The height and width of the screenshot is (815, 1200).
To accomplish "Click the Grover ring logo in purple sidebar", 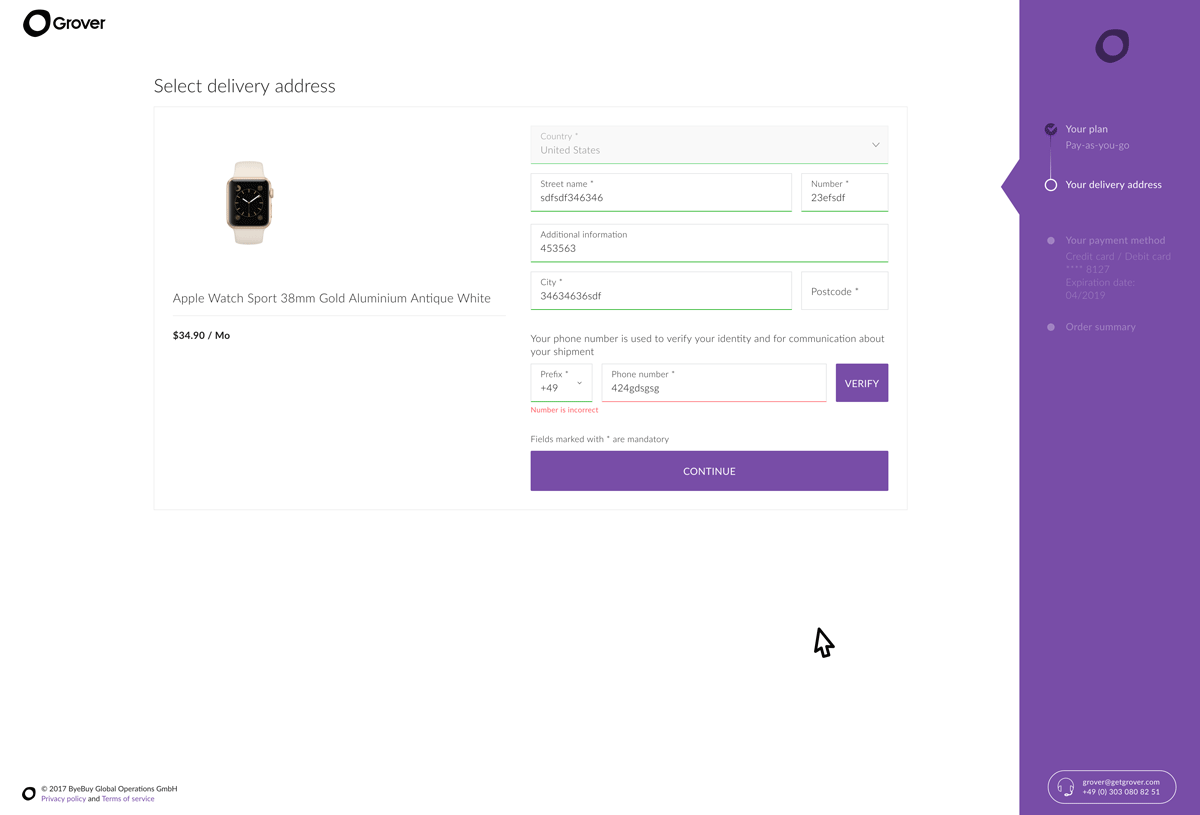I will [1111, 46].
